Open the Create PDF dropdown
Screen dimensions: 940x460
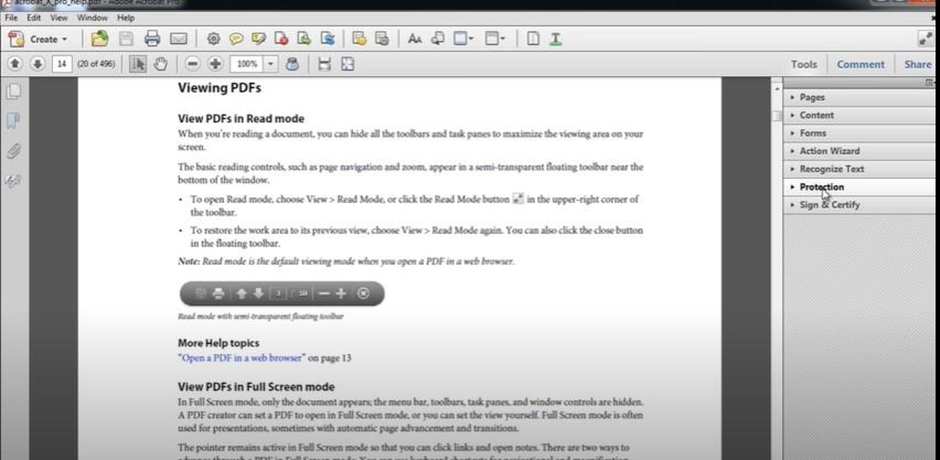tap(37, 40)
